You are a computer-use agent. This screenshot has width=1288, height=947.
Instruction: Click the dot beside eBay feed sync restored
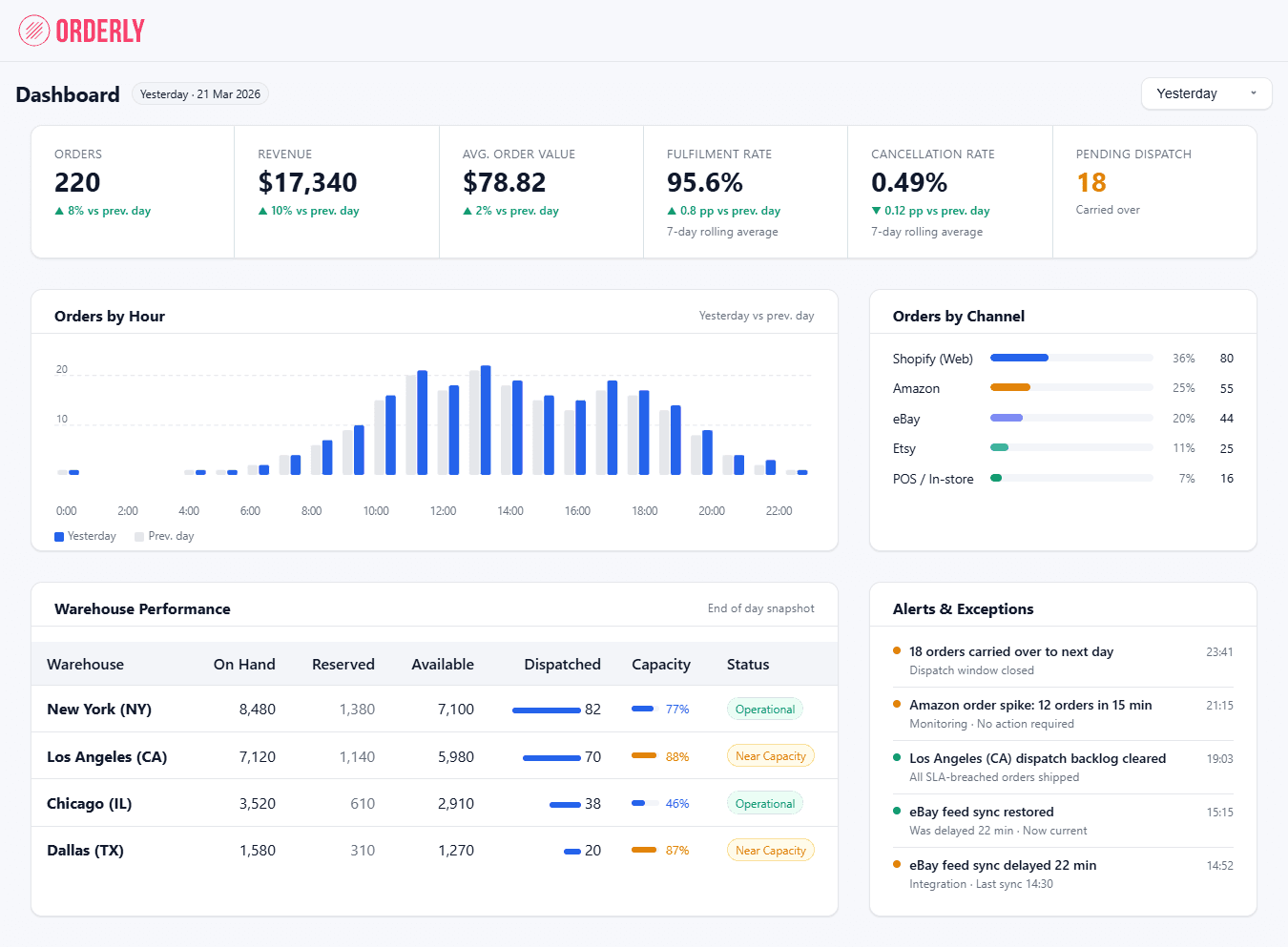[897, 812]
